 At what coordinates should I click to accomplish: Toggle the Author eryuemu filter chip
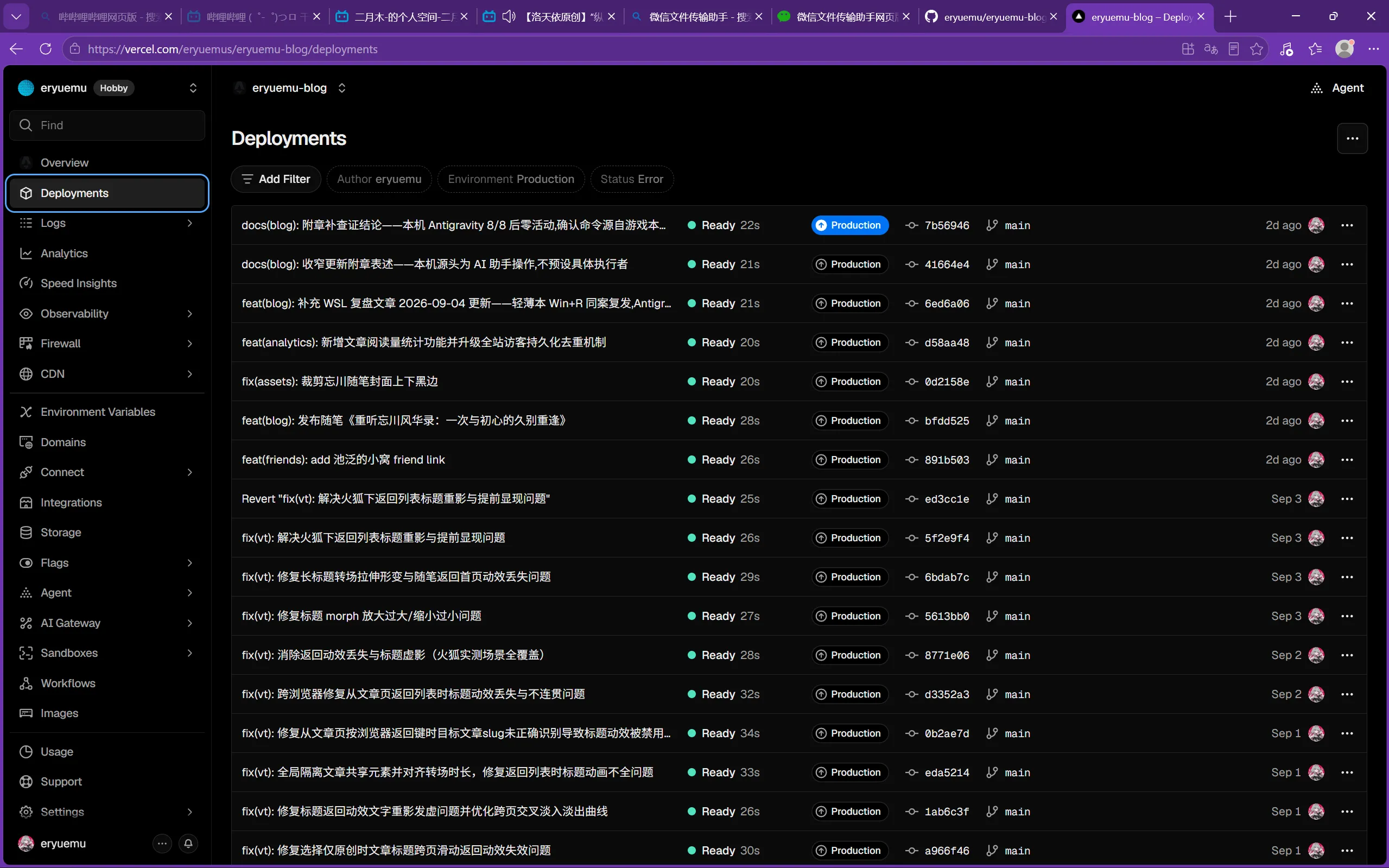[379, 179]
